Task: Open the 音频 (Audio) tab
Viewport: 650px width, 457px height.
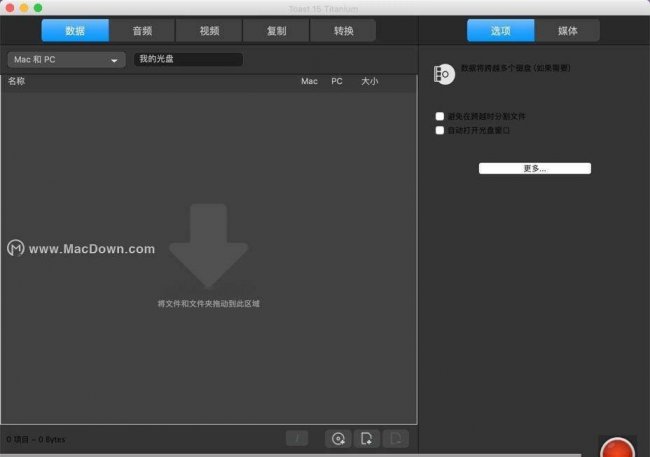Action: (x=142, y=30)
